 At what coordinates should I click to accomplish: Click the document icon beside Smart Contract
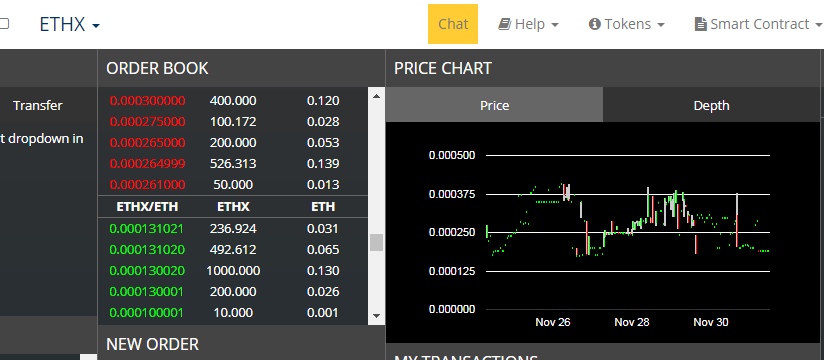click(x=701, y=24)
